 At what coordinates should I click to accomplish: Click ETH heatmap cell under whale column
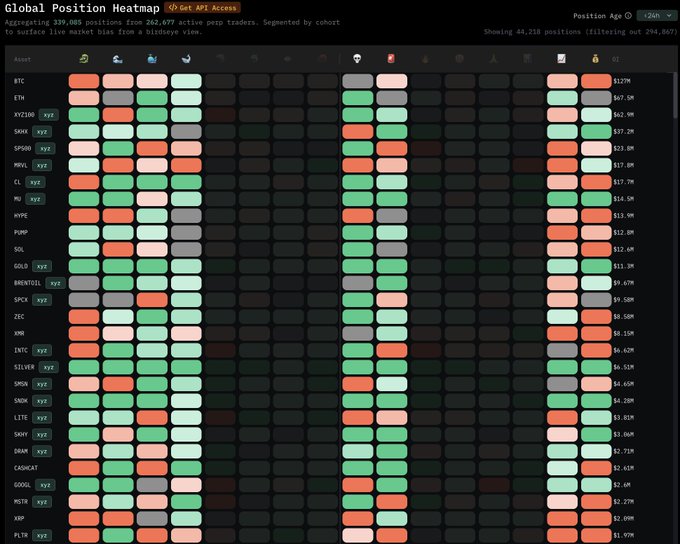tap(152, 98)
